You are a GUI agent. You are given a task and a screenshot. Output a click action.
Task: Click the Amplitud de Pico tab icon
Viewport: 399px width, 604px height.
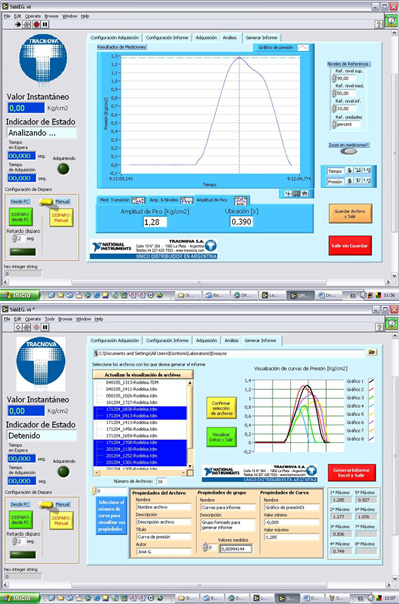[241, 200]
